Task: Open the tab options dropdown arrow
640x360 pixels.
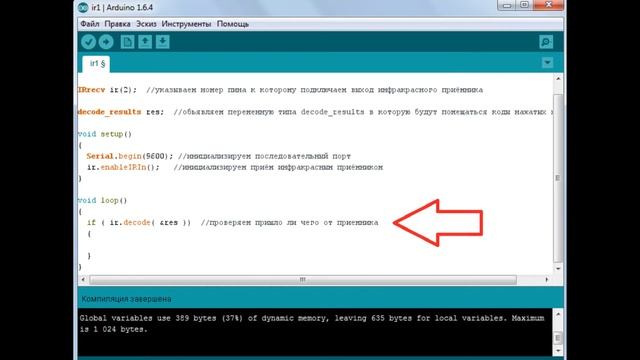Action: click(547, 62)
